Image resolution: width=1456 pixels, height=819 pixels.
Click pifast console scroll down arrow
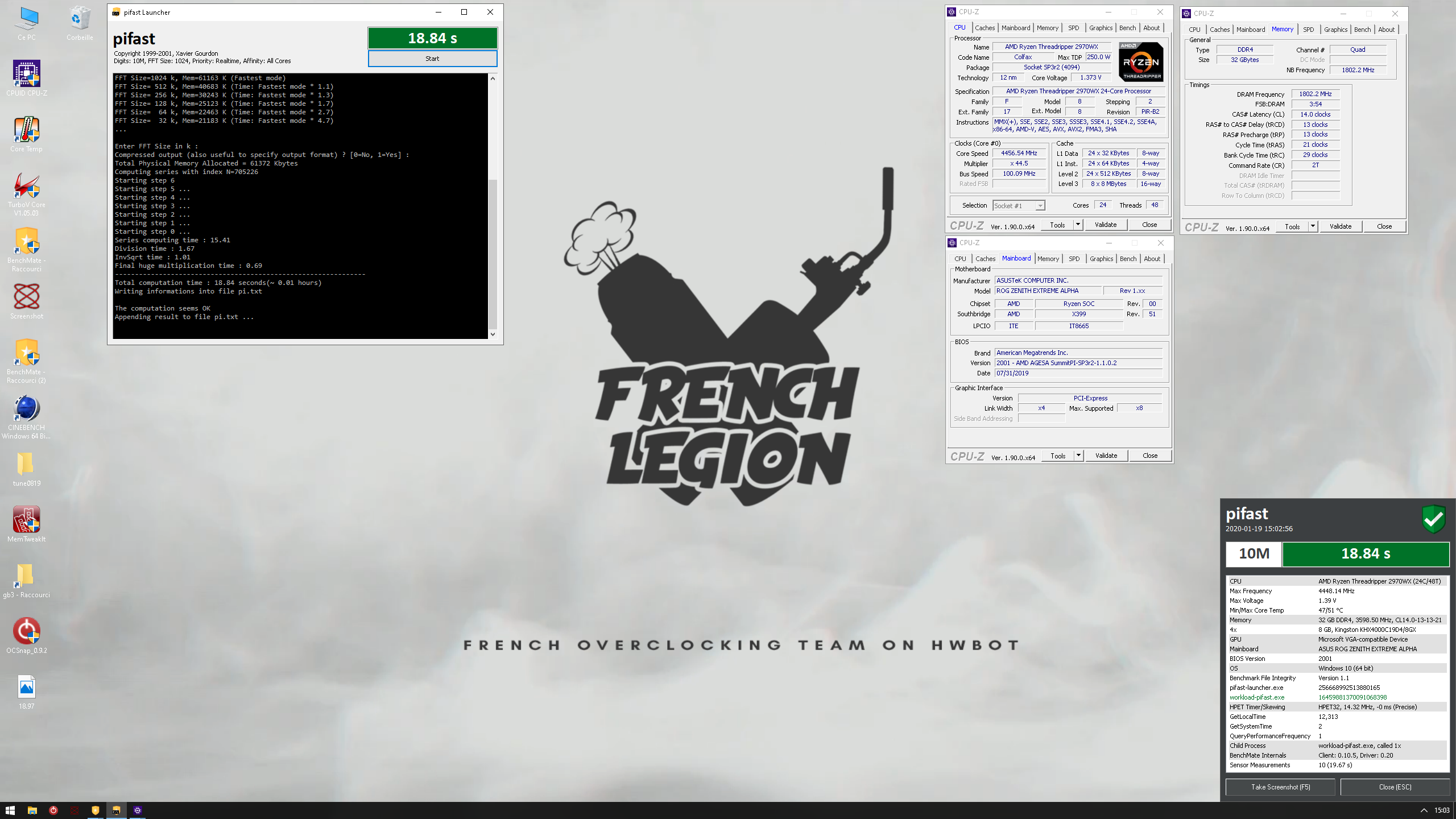pos(493,334)
